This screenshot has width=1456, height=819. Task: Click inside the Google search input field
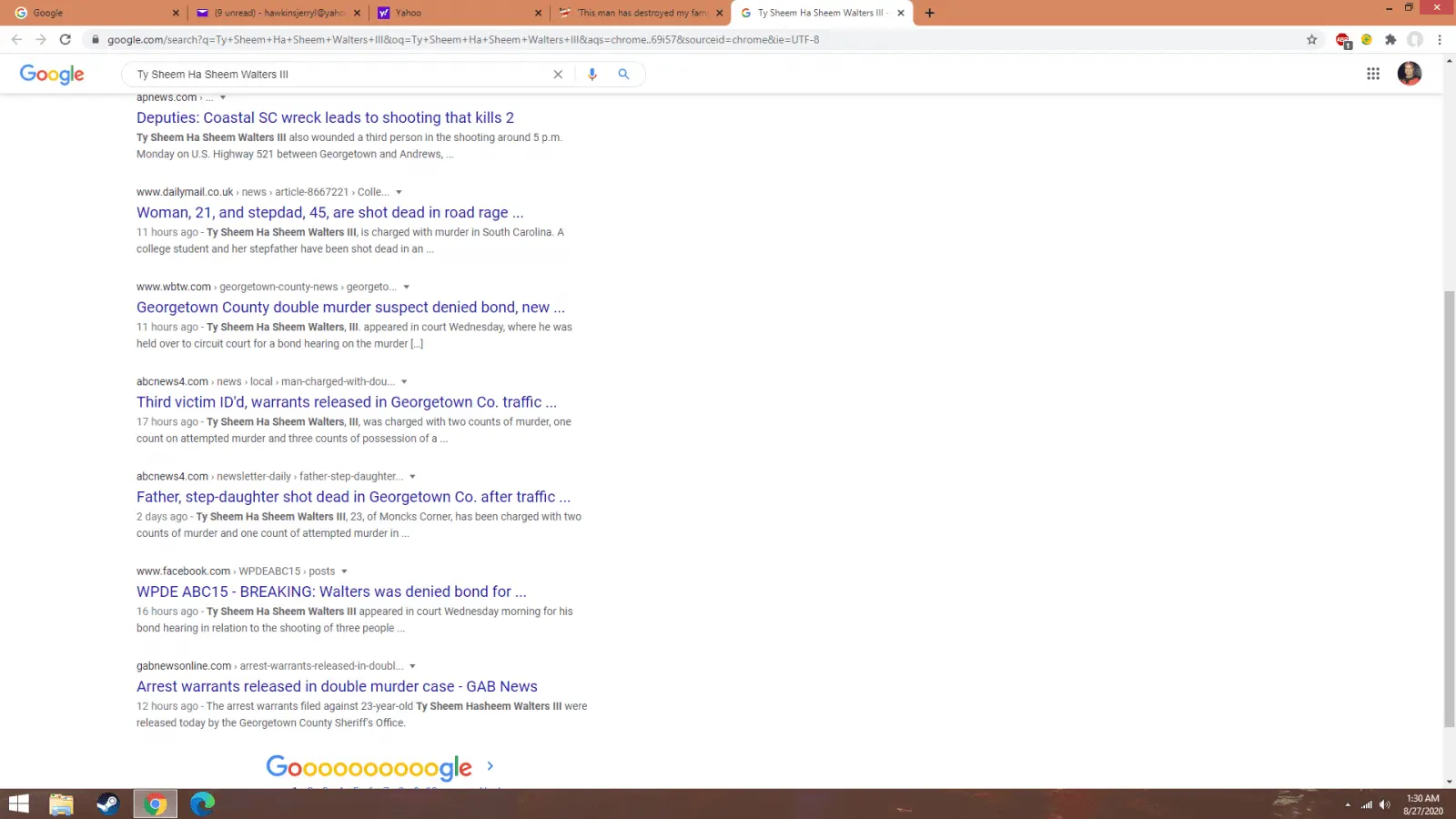[x=341, y=75]
